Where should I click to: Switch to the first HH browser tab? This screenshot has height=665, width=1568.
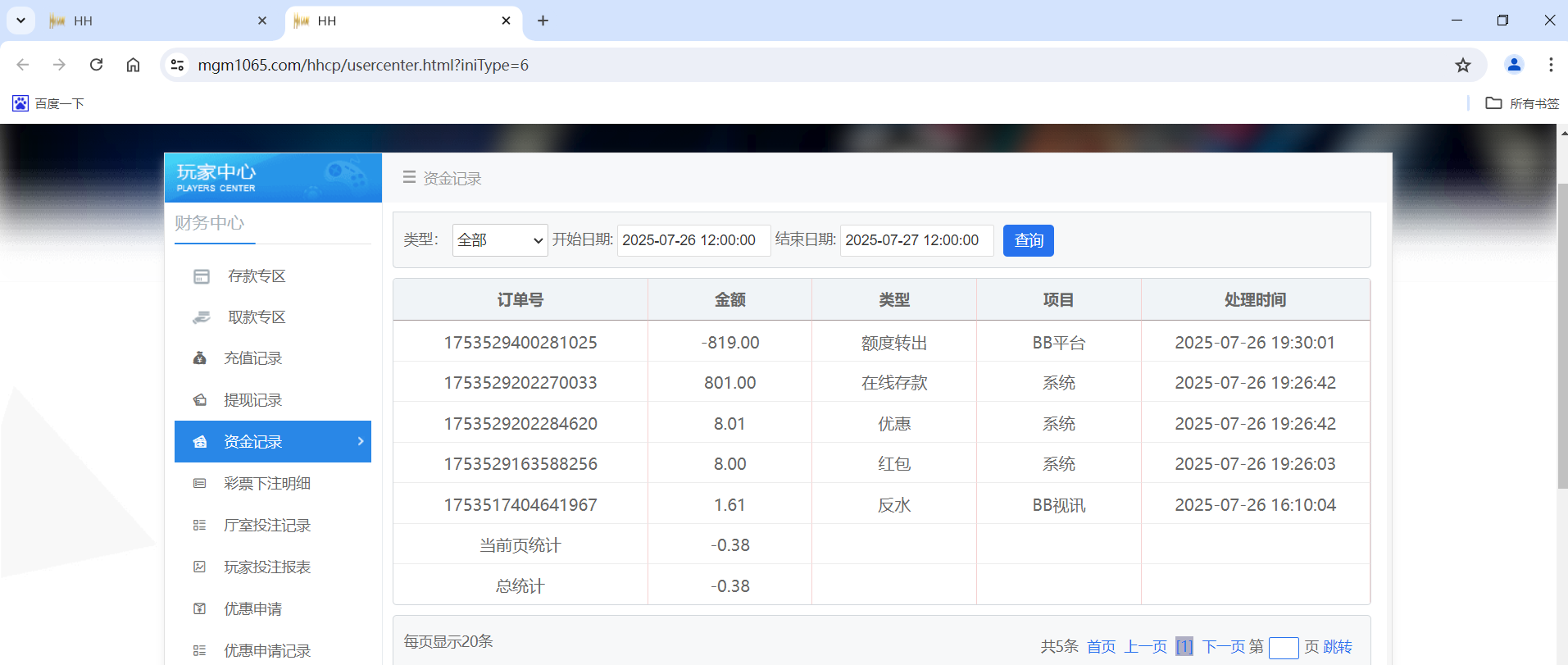pos(156,21)
